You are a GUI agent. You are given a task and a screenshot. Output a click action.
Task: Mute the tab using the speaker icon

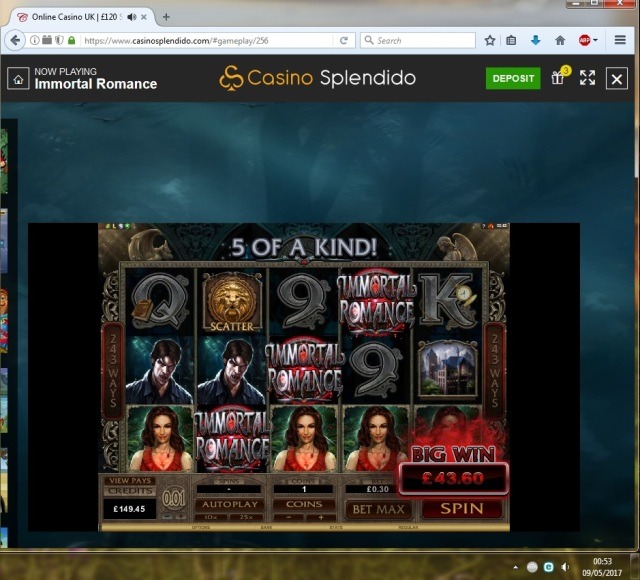point(131,17)
